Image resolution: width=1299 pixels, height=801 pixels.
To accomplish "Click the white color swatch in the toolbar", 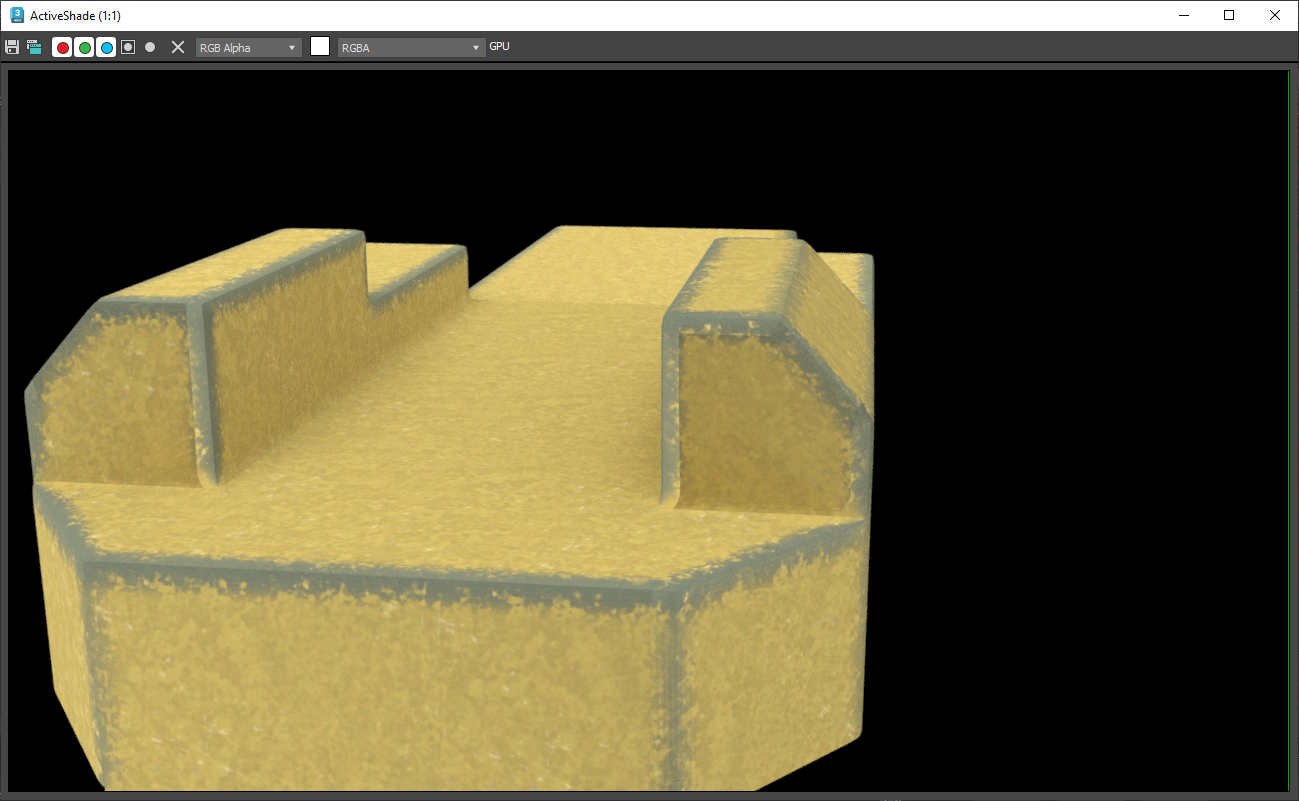I will point(320,46).
